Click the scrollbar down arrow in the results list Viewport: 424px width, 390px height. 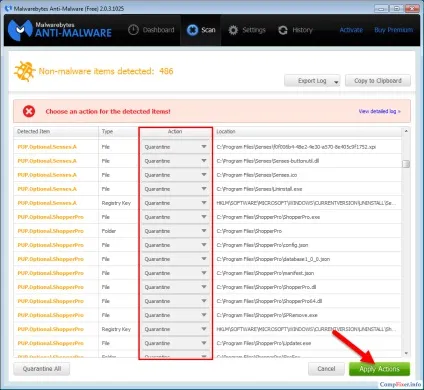(x=406, y=353)
